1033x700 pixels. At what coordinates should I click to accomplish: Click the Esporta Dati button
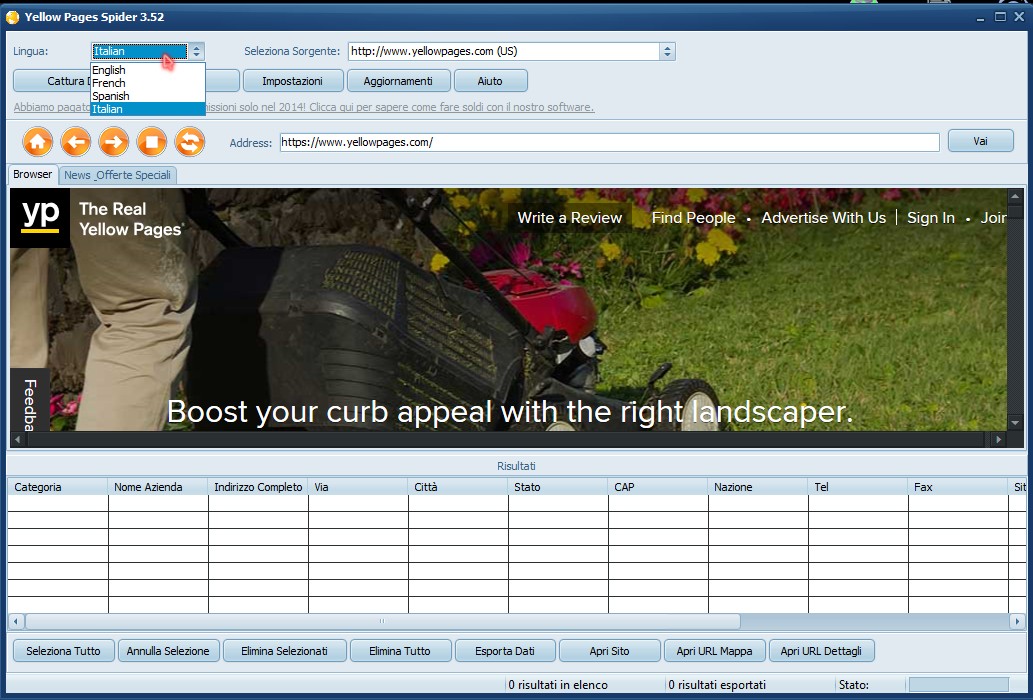(x=505, y=651)
